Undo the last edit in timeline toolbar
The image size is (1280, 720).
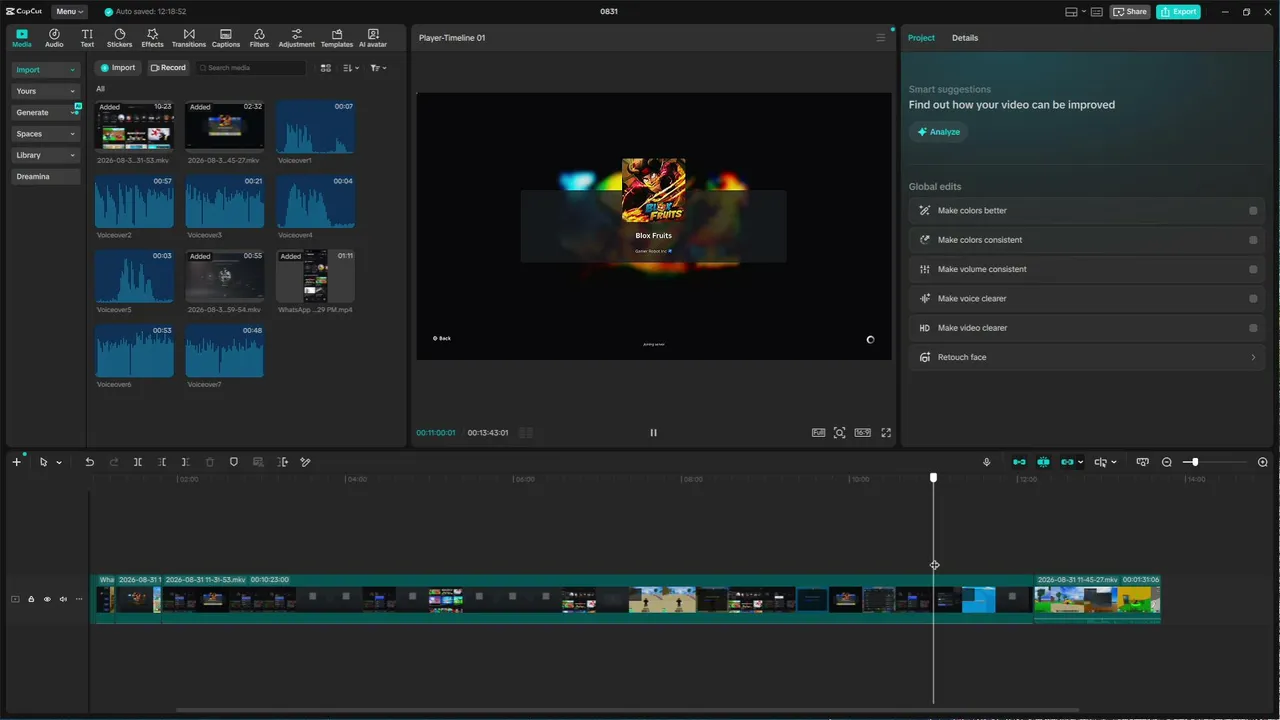point(89,462)
